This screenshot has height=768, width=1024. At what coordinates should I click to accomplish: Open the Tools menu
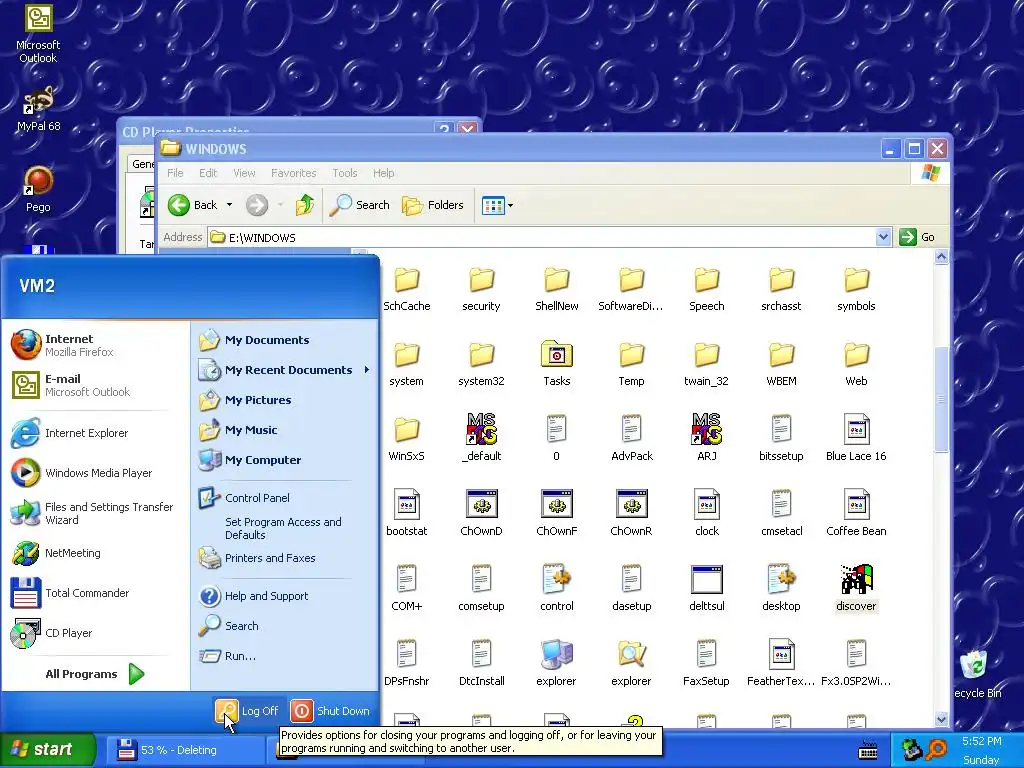point(345,173)
